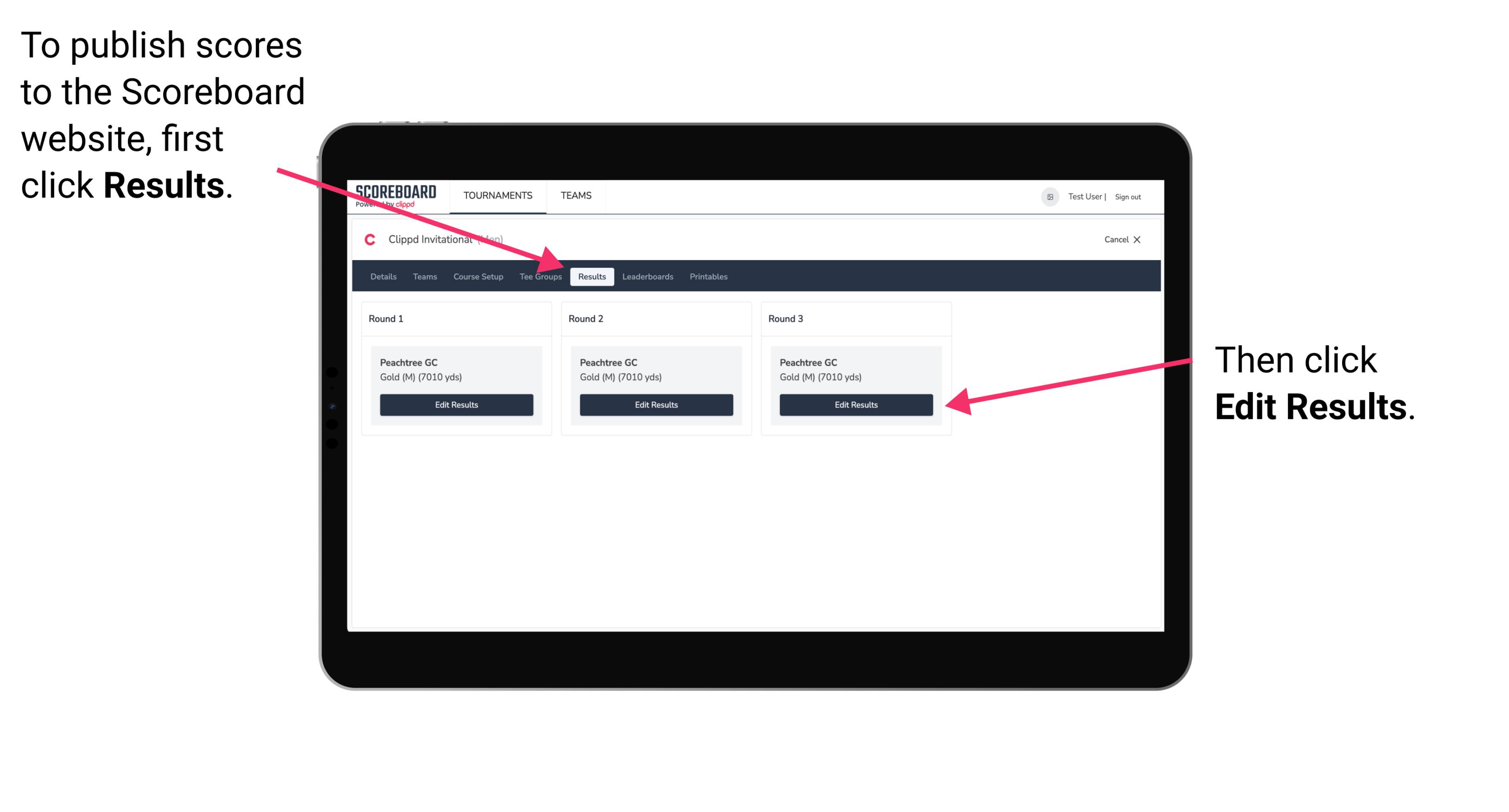Image resolution: width=1509 pixels, height=812 pixels.
Task: Click Edit Results for Round 2
Action: coord(656,404)
